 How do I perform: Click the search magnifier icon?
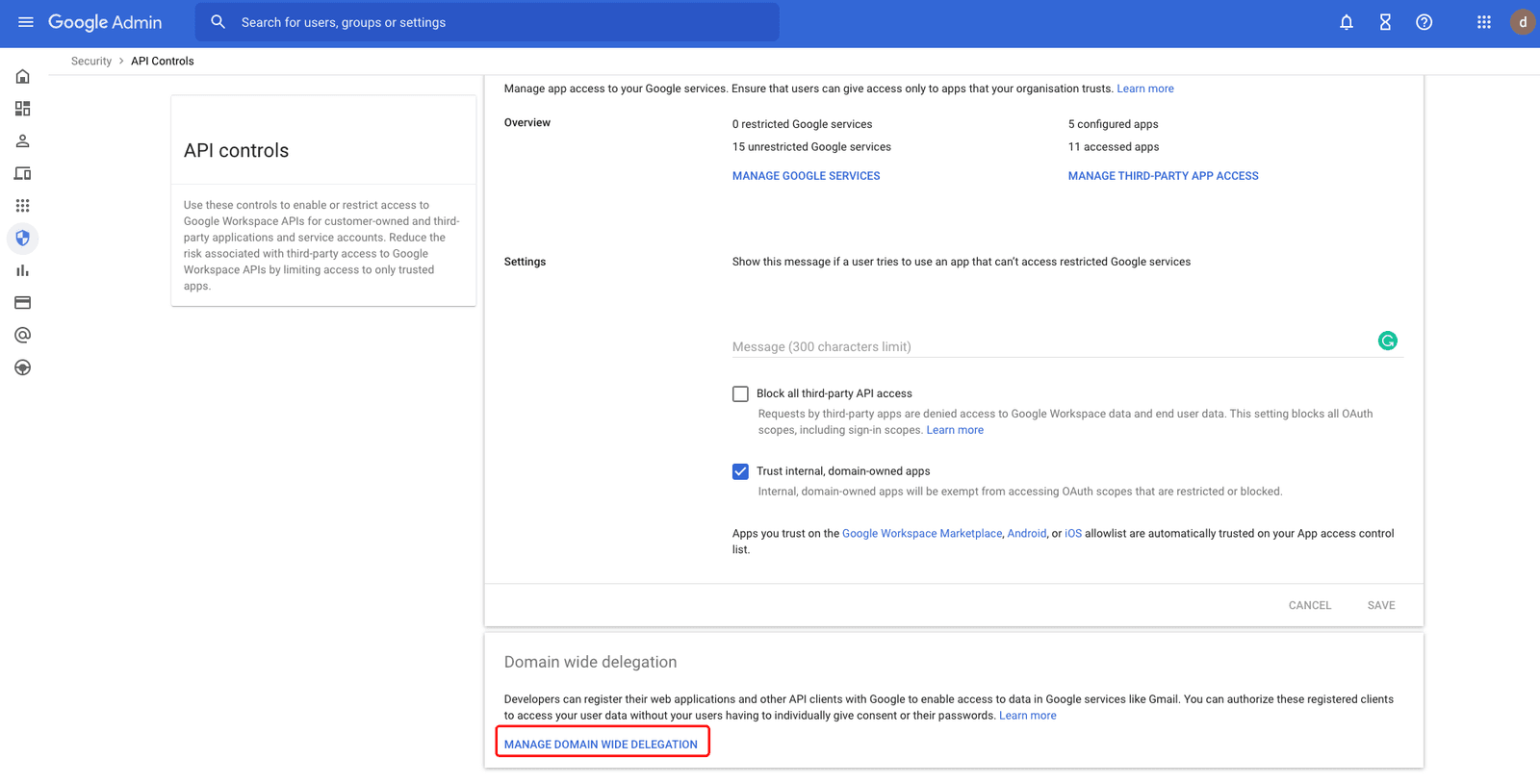[x=218, y=22]
